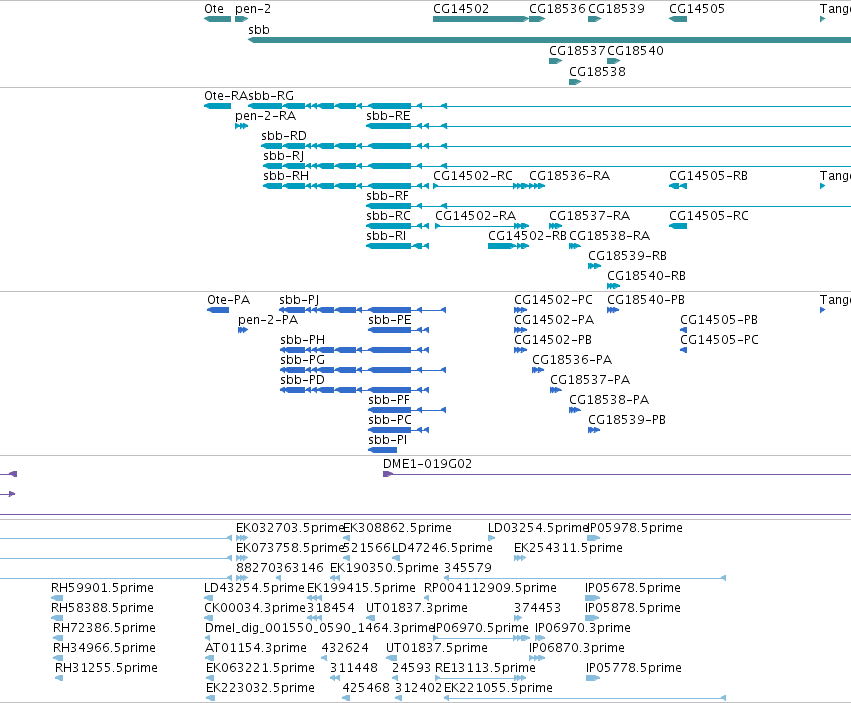The width and height of the screenshot is (851, 703).
Task: Select the pen-2-RA transcript label
Action: (265, 116)
